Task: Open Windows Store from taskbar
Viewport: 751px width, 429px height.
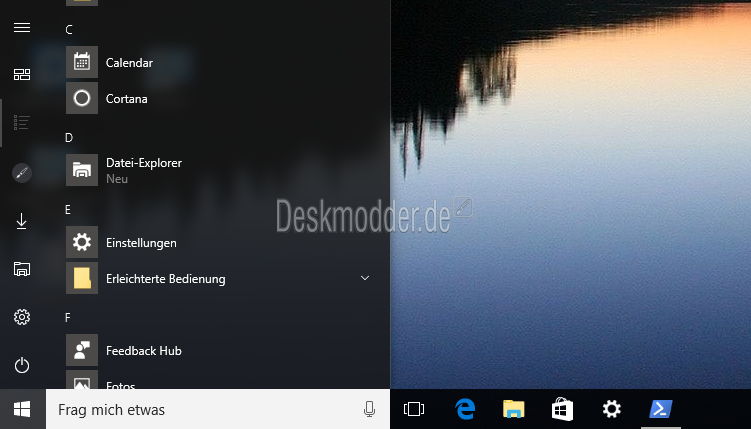Action: click(563, 409)
